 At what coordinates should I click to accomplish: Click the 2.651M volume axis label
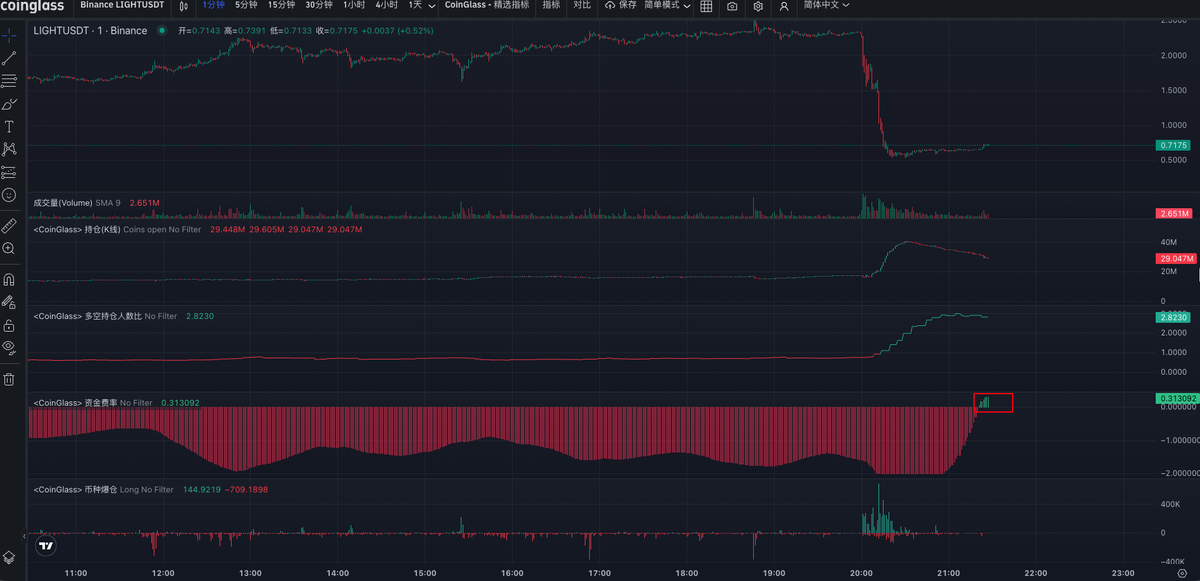(1173, 213)
